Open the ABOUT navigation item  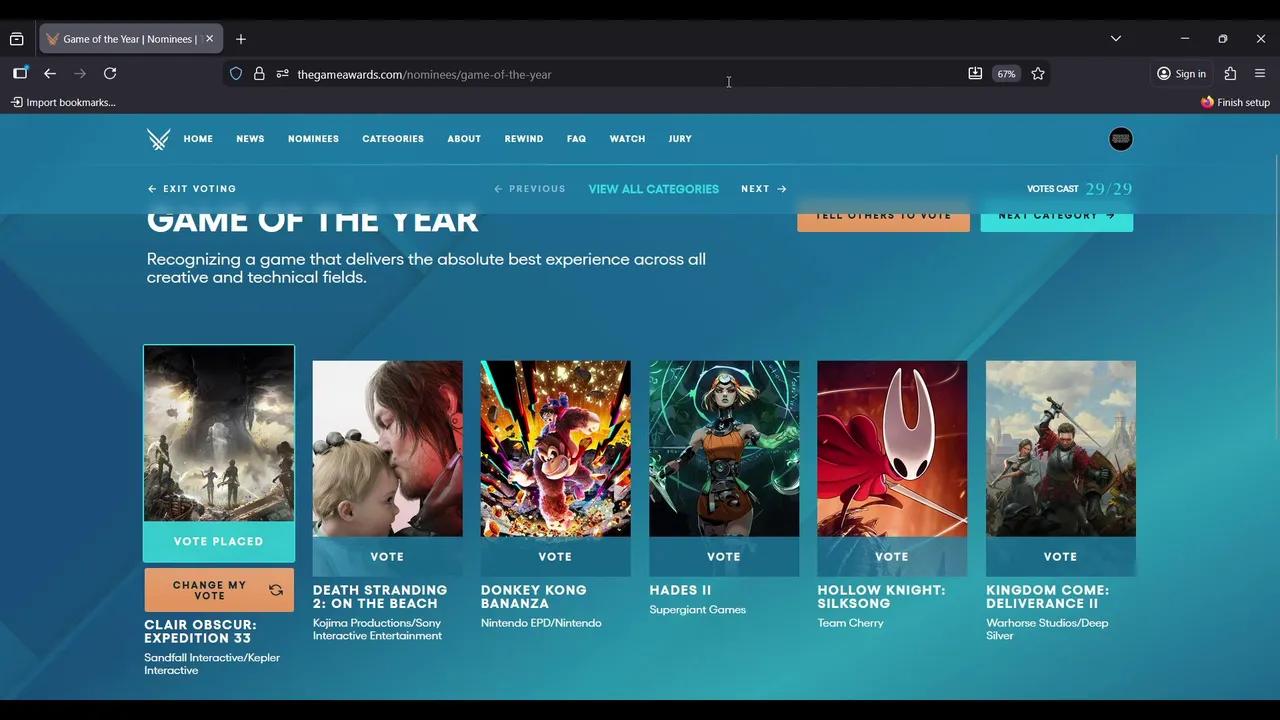point(464,139)
